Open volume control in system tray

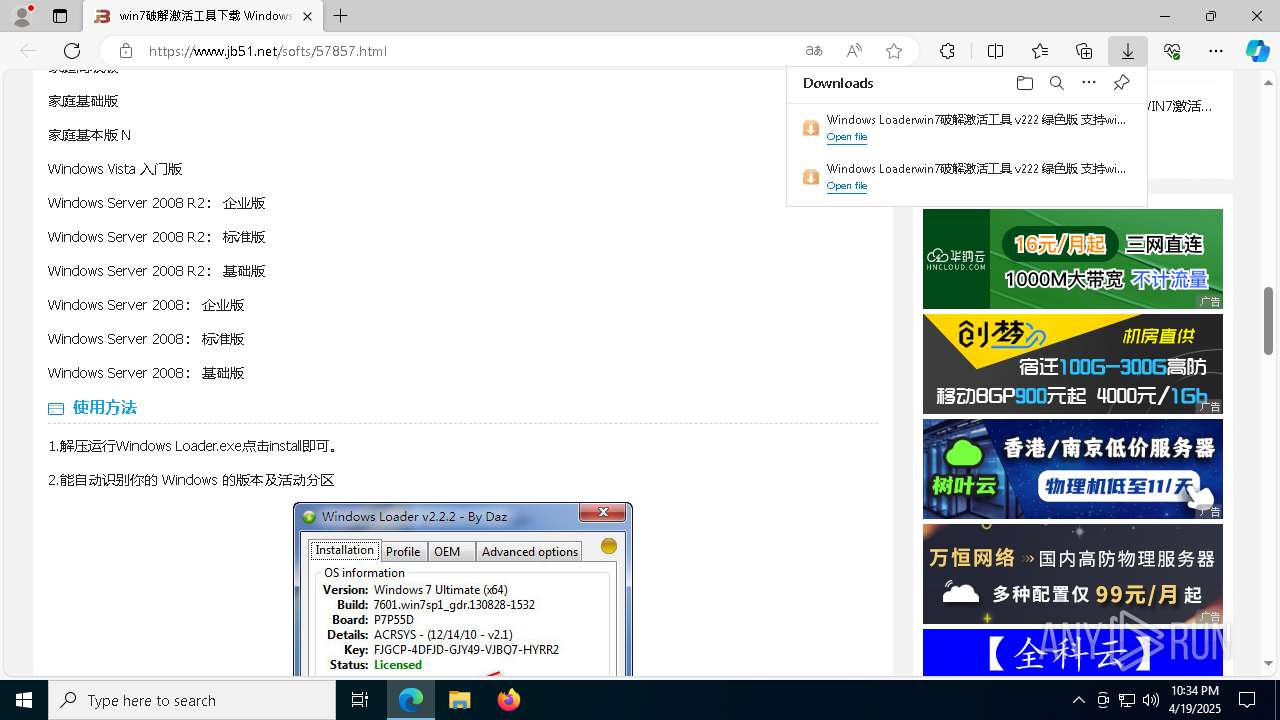1151,700
